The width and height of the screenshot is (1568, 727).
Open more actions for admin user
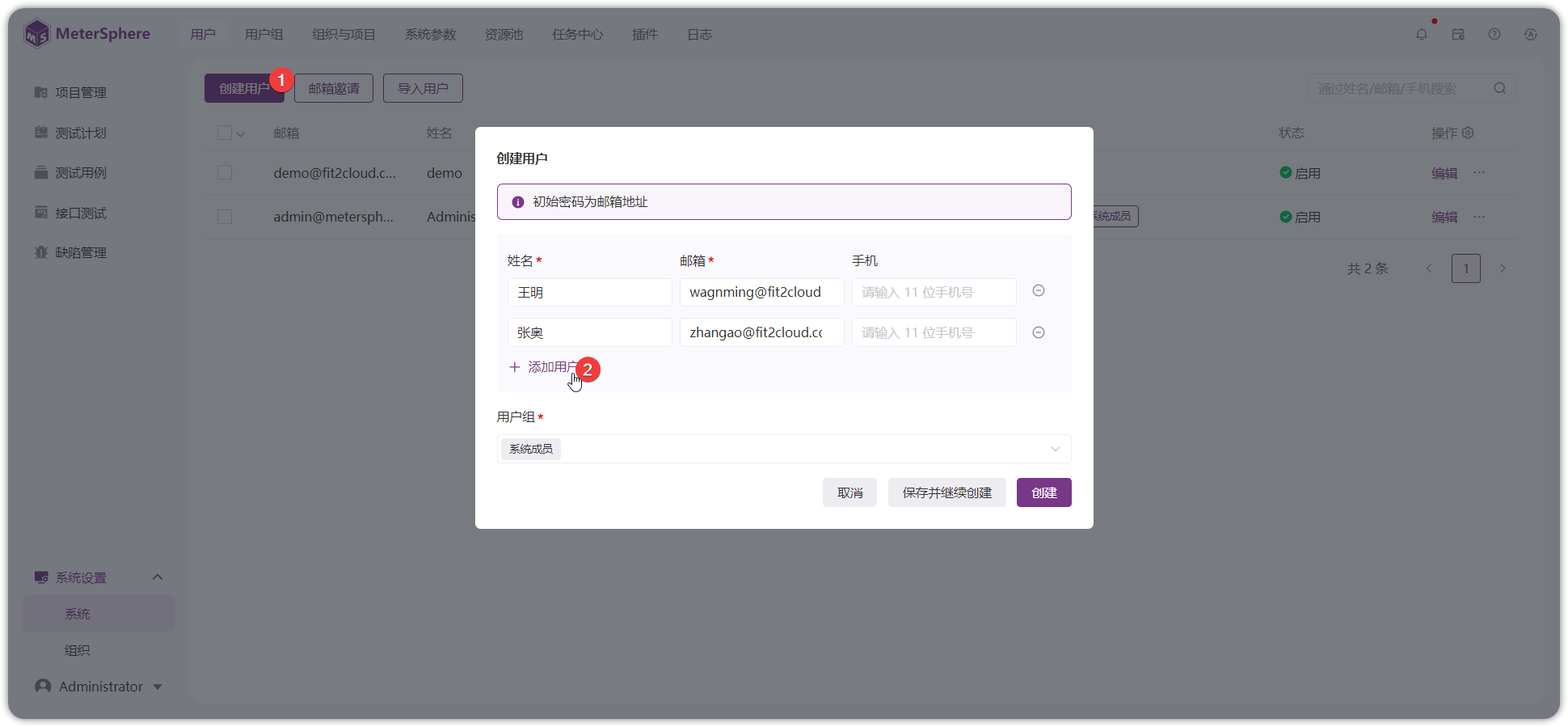1479,216
